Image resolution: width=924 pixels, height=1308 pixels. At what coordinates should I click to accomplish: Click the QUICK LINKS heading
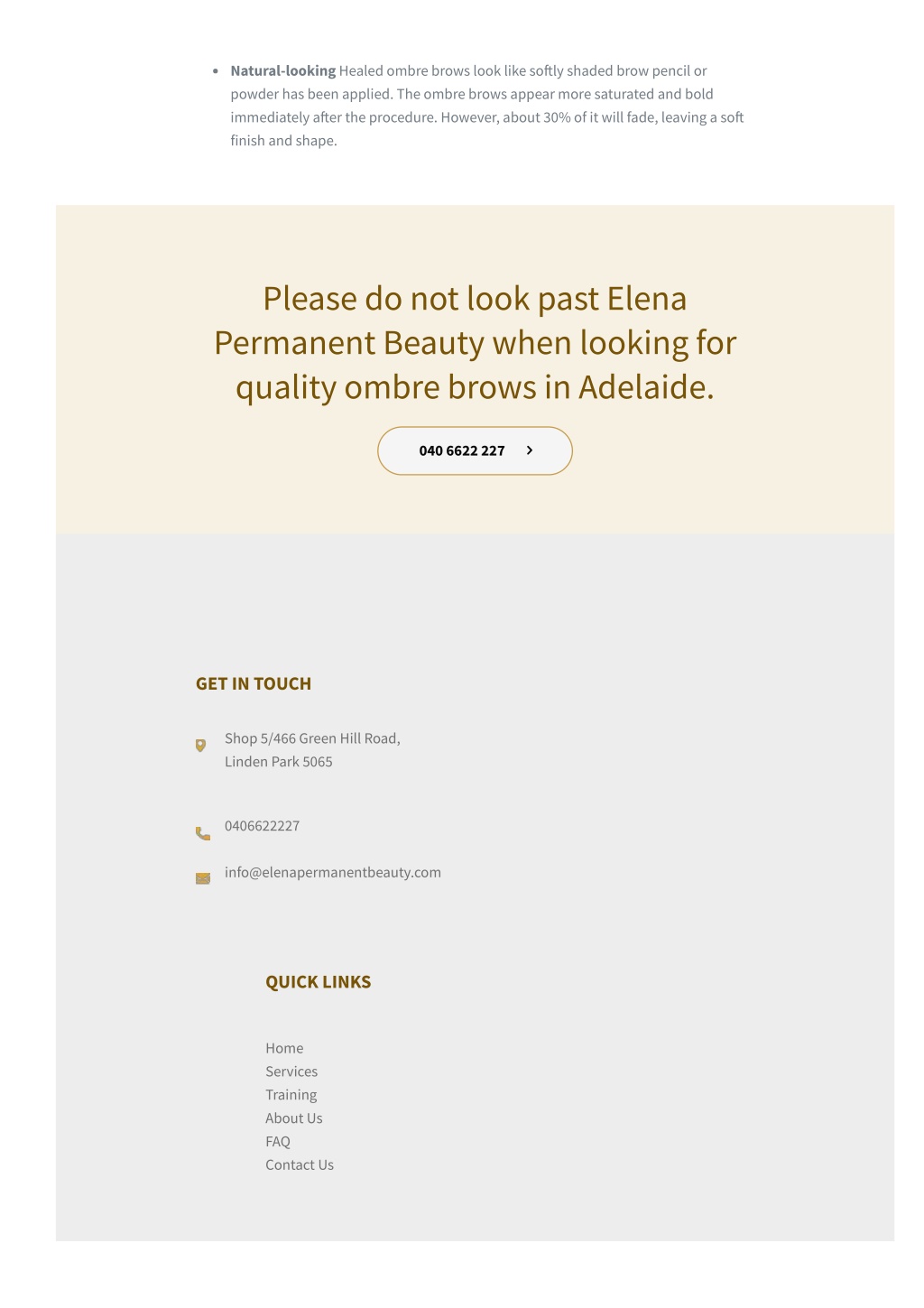click(319, 982)
